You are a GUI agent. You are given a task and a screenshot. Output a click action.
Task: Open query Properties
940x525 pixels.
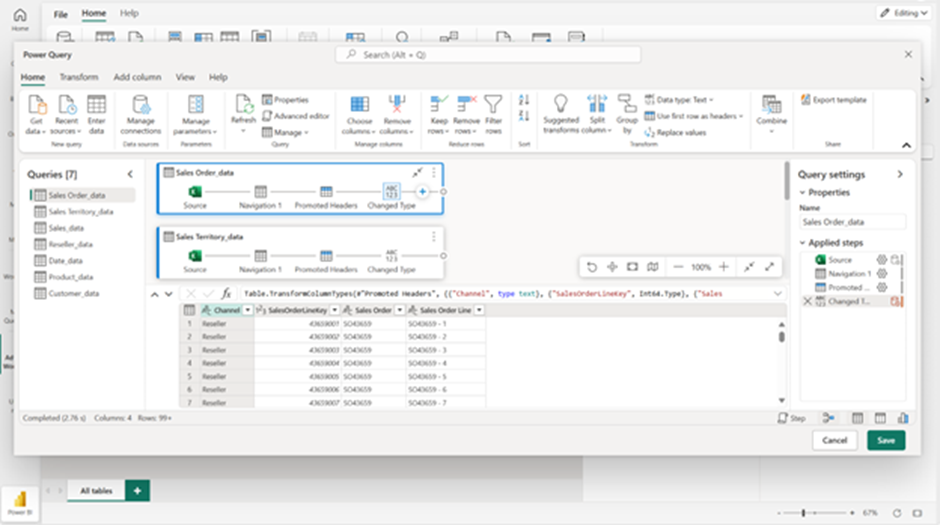(x=285, y=99)
